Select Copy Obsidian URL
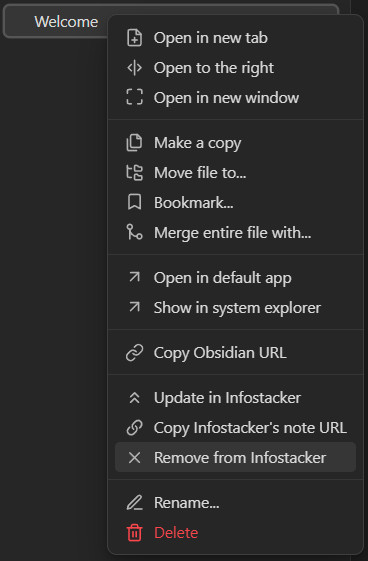 (x=235, y=353)
